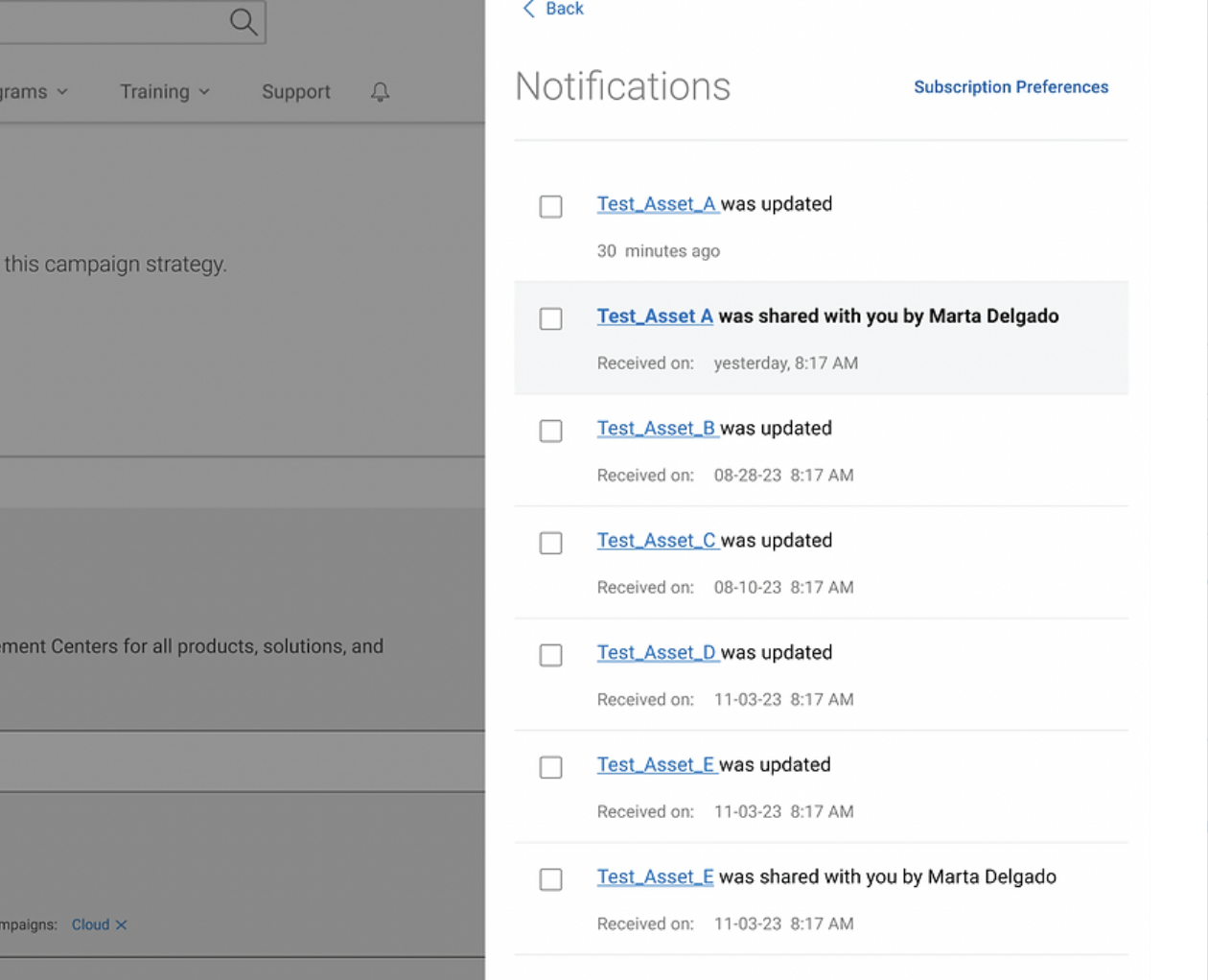
Task: Open the Support menu item
Action: (295, 92)
